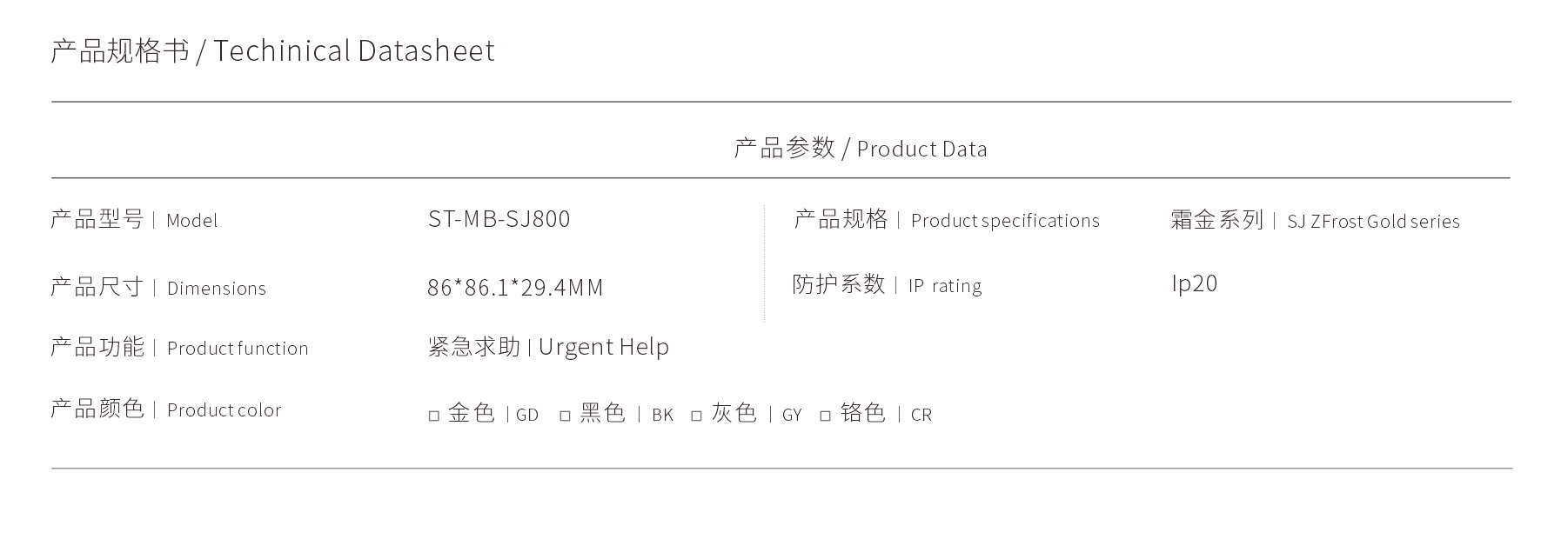Click the Ip20 rating value

(x=1194, y=283)
